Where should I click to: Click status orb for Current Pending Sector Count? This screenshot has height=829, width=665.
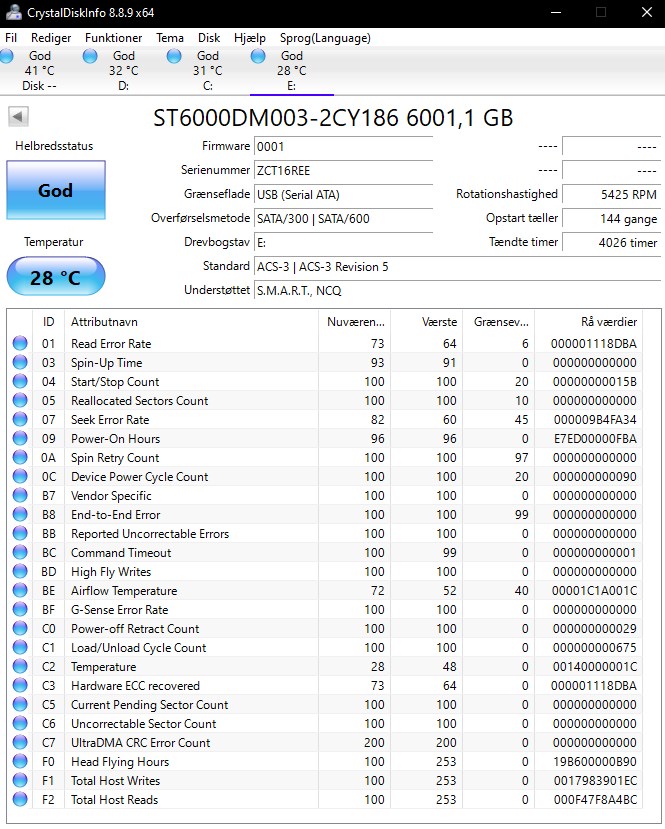pyautogui.click(x=20, y=704)
